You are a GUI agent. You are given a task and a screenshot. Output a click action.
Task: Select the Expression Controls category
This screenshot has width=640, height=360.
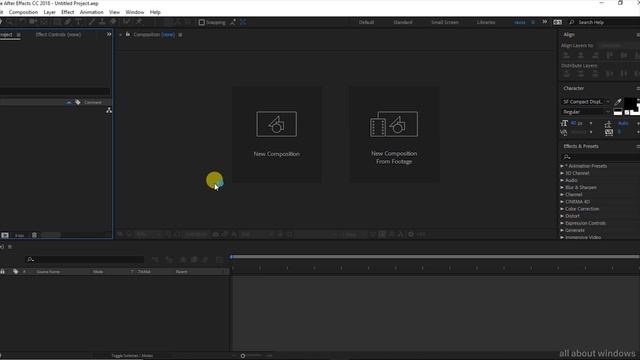[x=585, y=223]
